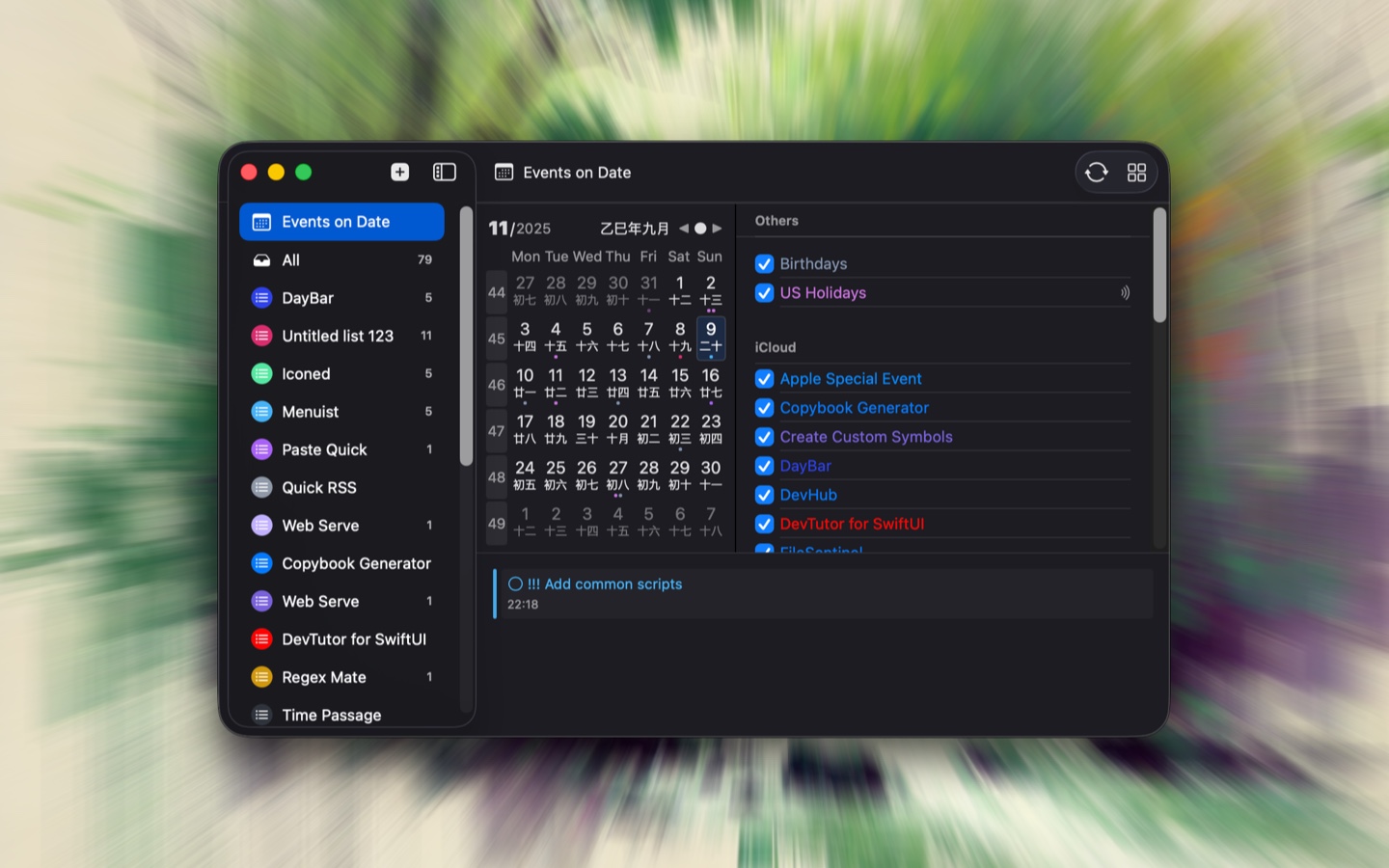The width and height of the screenshot is (1389, 868).
Task: Click the All count badge 79
Action: pyautogui.click(x=424, y=260)
